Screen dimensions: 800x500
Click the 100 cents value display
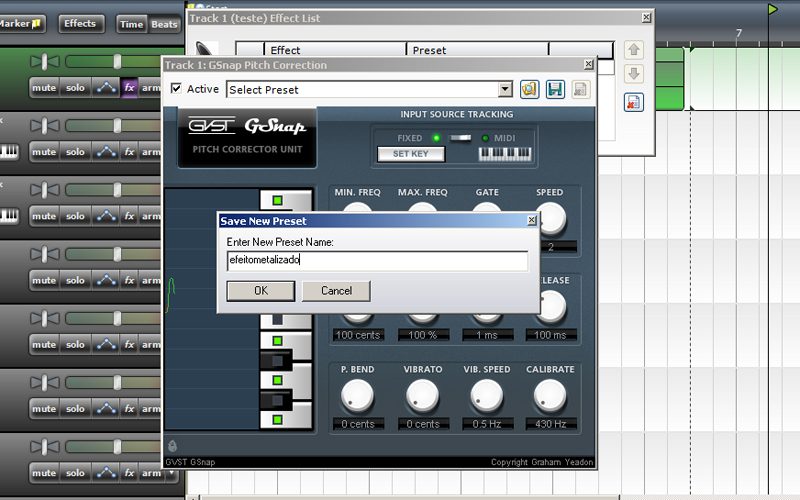click(x=358, y=335)
